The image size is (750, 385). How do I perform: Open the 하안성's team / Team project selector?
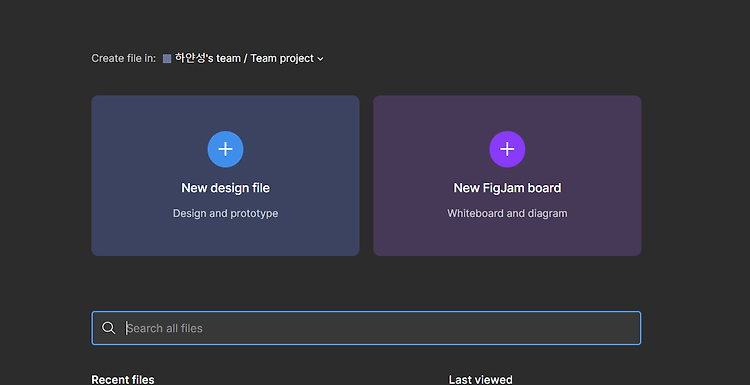point(243,58)
